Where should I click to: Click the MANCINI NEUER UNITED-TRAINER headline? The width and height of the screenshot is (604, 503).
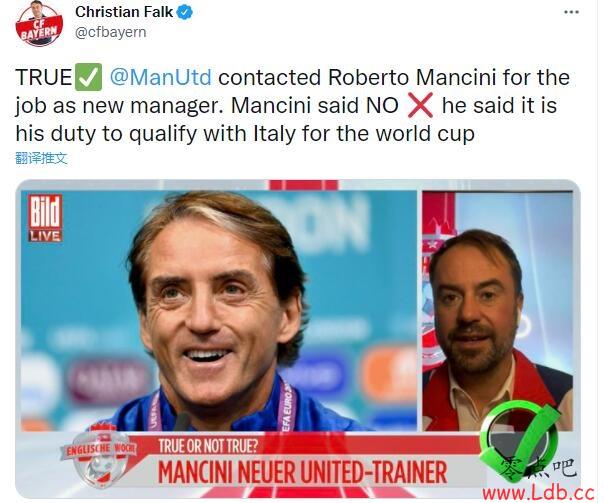click(302, 472)
